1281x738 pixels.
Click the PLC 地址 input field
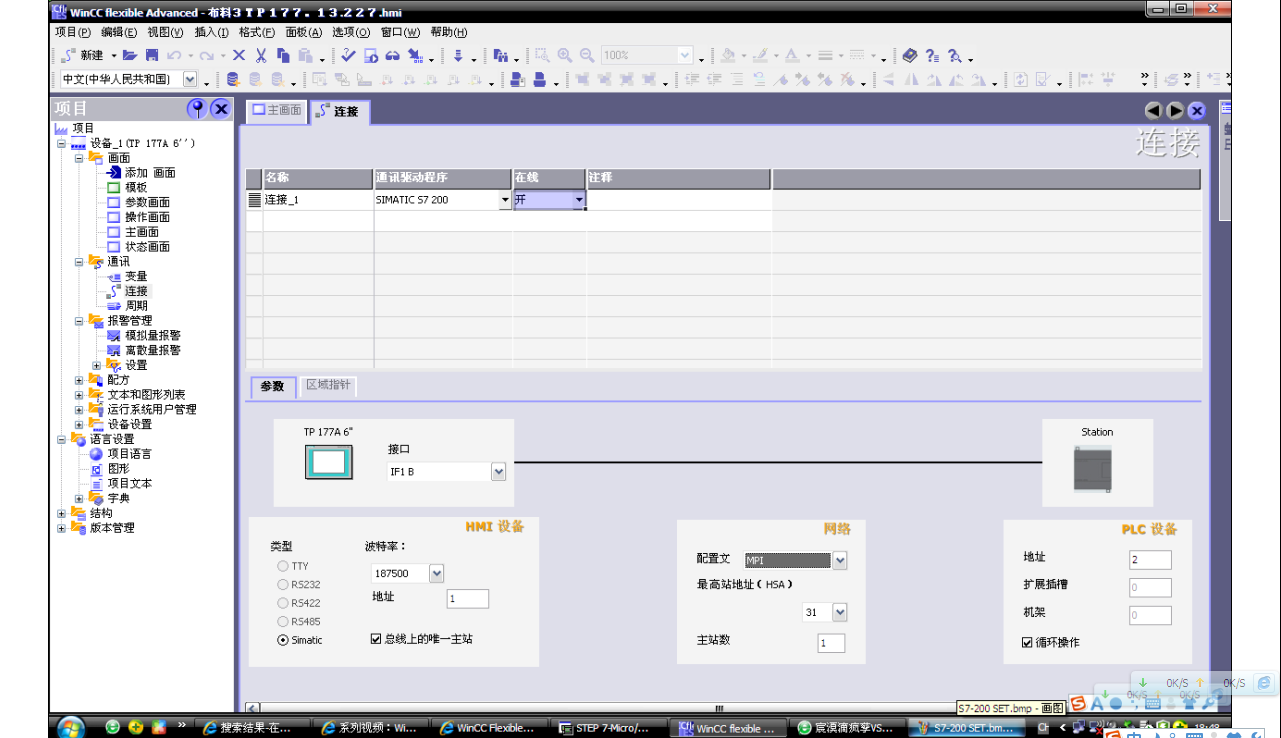1150,560
